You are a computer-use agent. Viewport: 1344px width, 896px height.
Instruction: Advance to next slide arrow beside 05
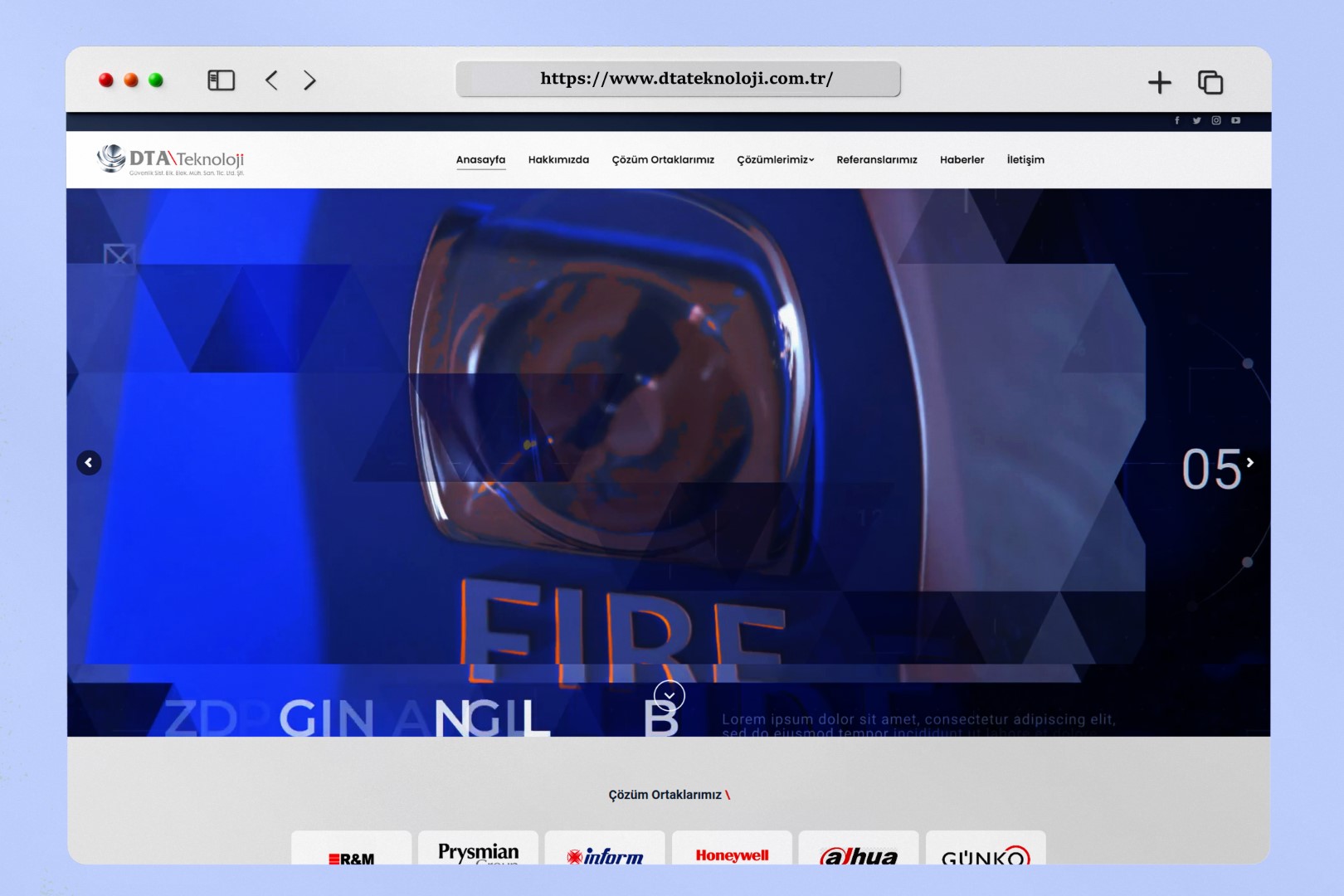[1250, 462]
